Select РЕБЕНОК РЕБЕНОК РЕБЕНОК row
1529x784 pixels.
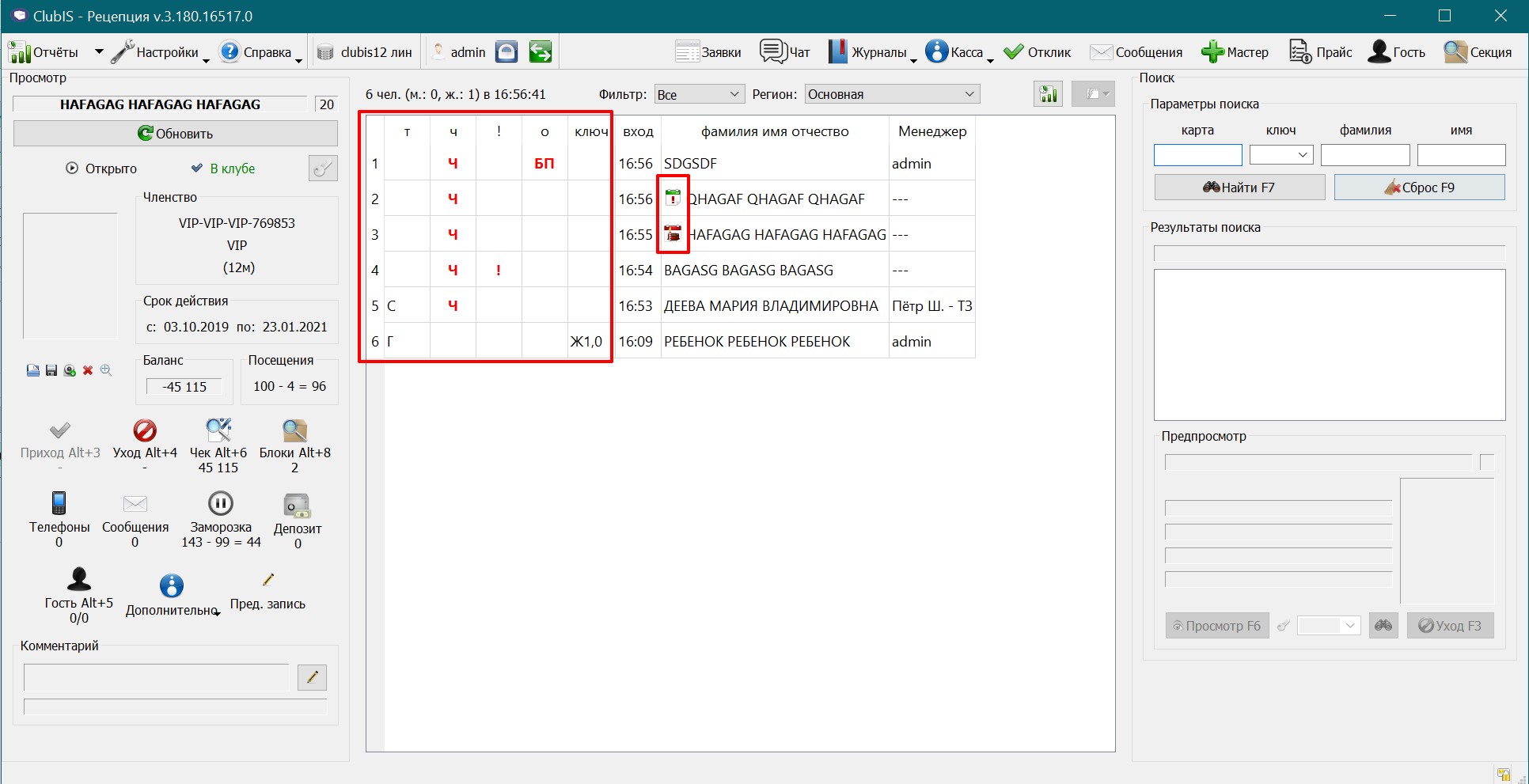671,341
